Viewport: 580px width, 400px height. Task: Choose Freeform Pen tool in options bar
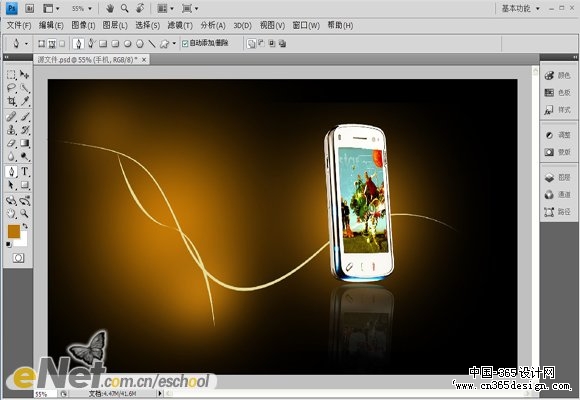point(91,44)
